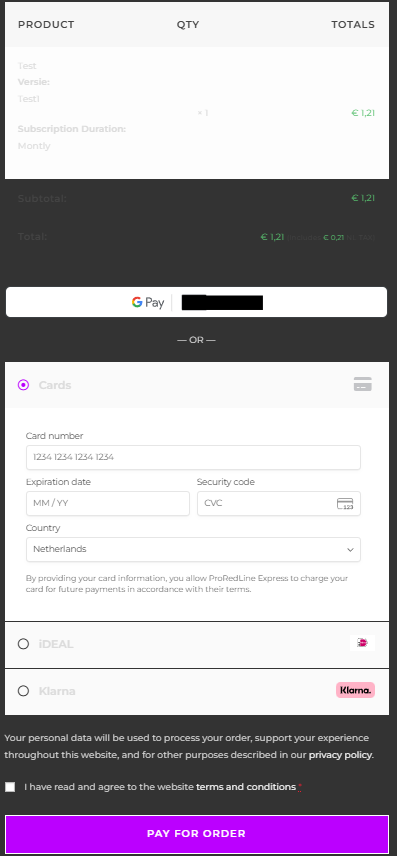Pay using the Google Pay button
The height and width of the screenshot is (856, 397).
click(197, 302)
